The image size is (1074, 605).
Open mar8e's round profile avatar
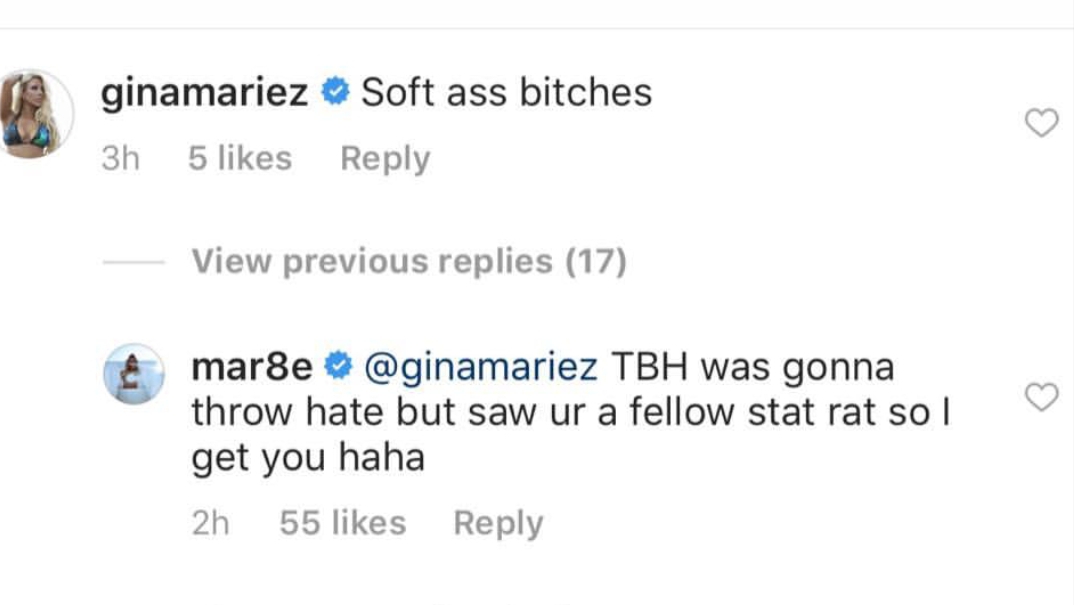(x=134, y=374)
